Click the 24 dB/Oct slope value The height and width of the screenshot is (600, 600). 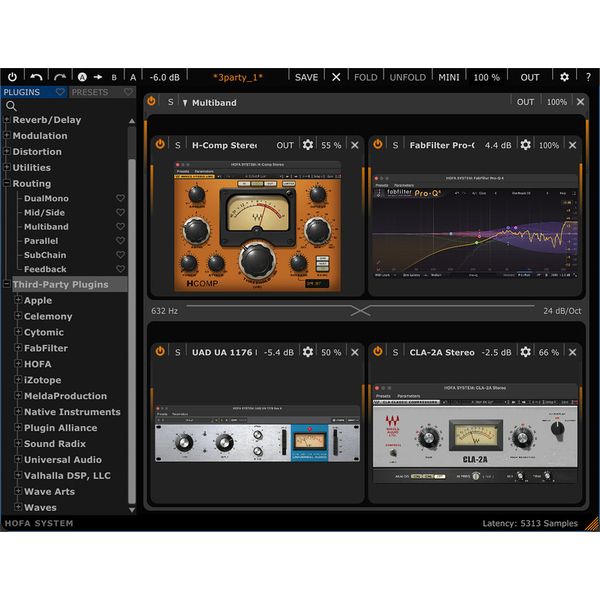[x=562, y=311]
